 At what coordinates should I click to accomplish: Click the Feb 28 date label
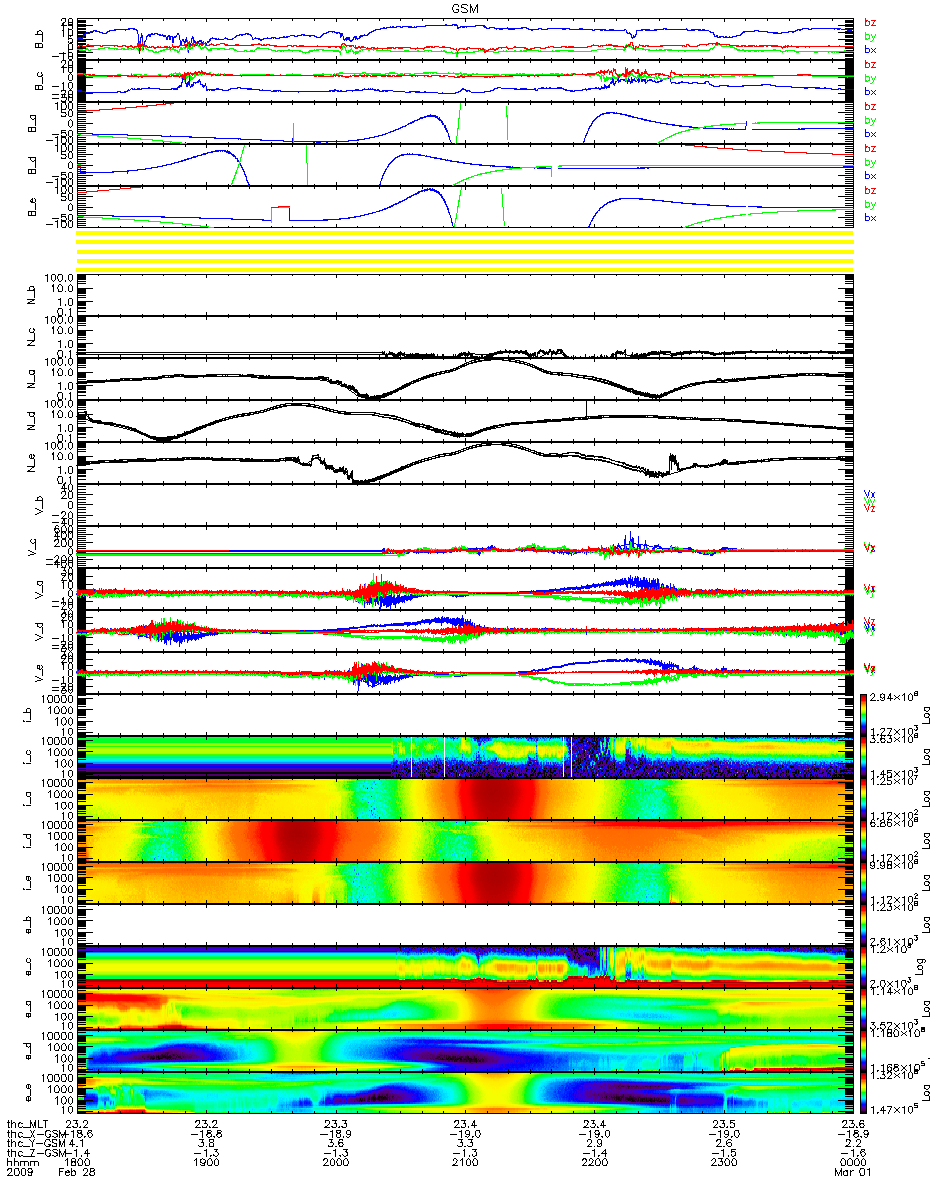tap(78, 1174)
